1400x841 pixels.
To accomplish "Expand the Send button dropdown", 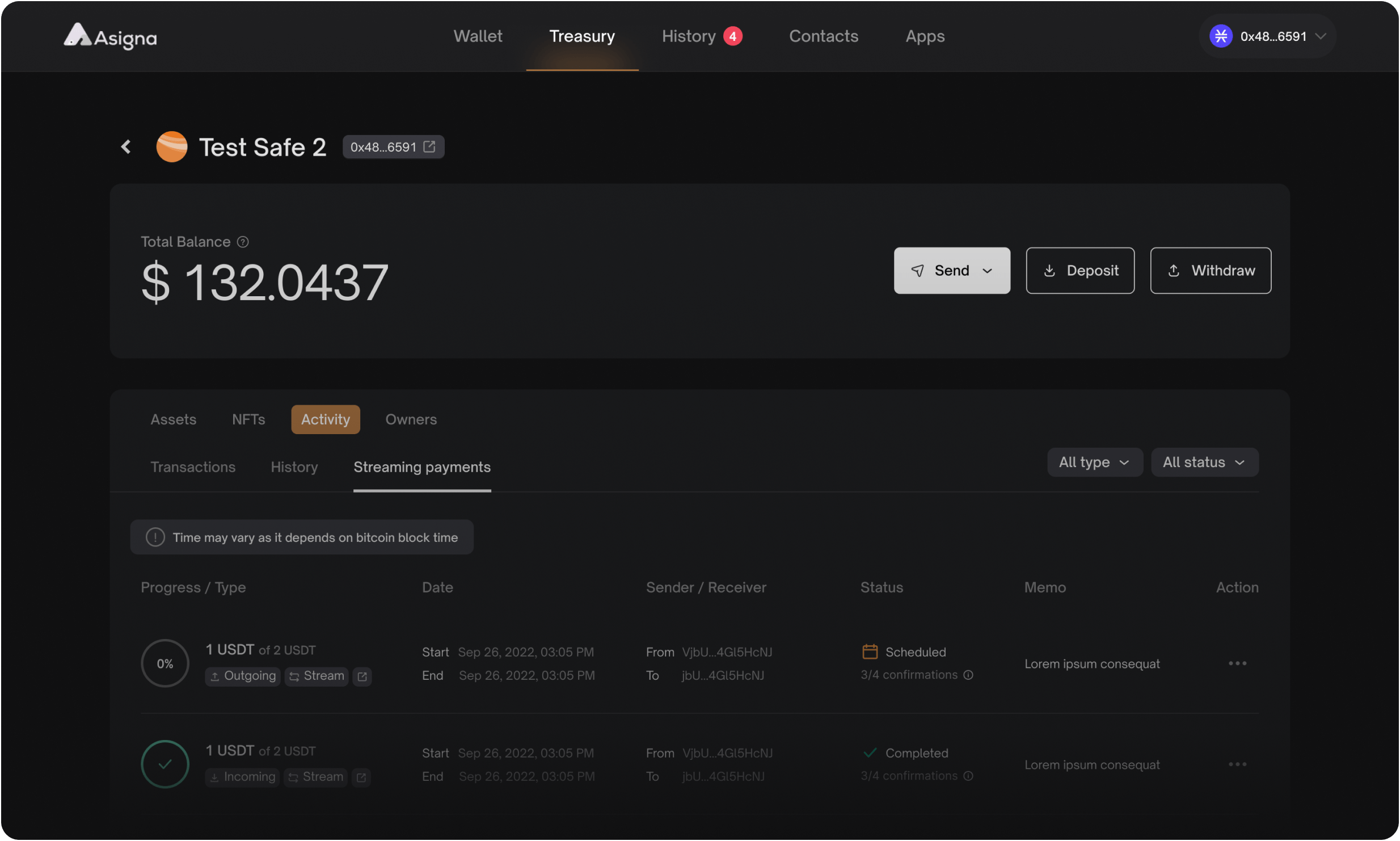I will point(987,271).
